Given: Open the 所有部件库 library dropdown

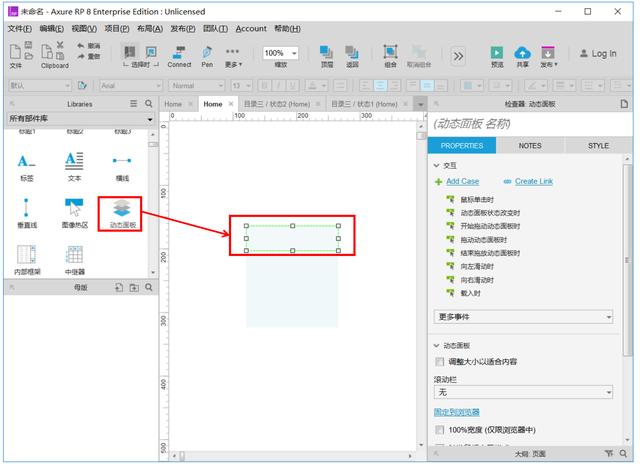Looking at the screenshot, I should [80, 119].
